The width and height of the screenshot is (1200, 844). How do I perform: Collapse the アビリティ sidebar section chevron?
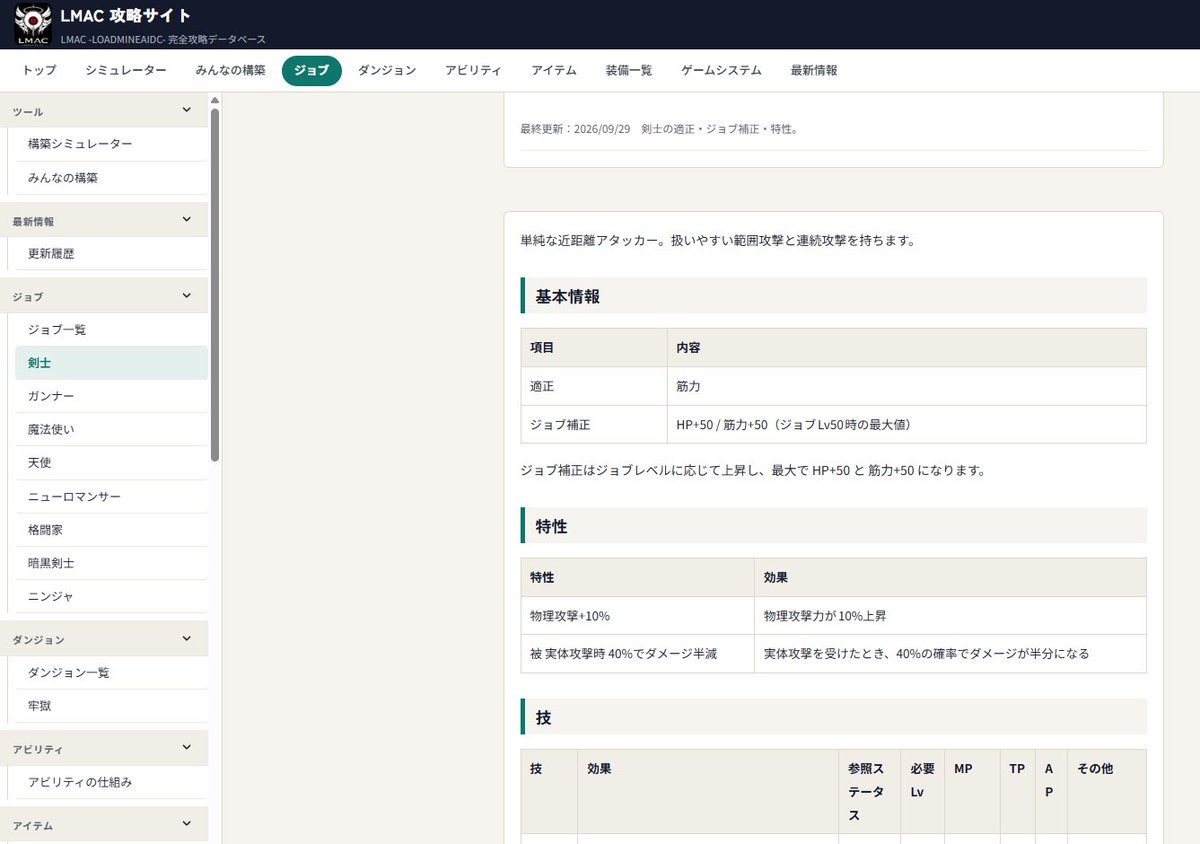click(186, 748)
